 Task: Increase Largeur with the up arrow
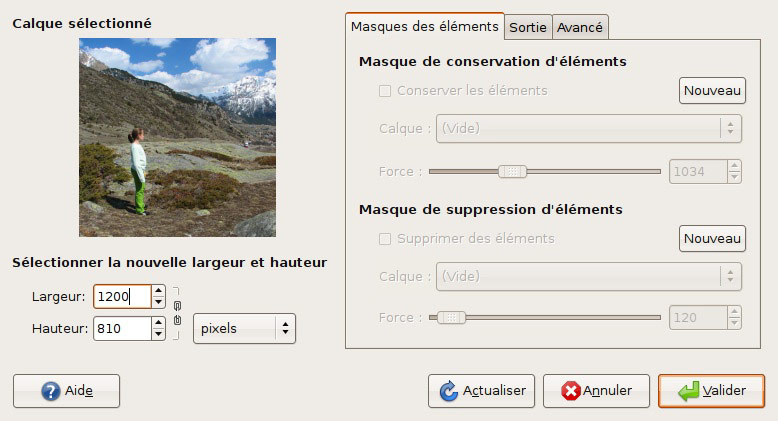pyautogui.click(x=158, y=291)
